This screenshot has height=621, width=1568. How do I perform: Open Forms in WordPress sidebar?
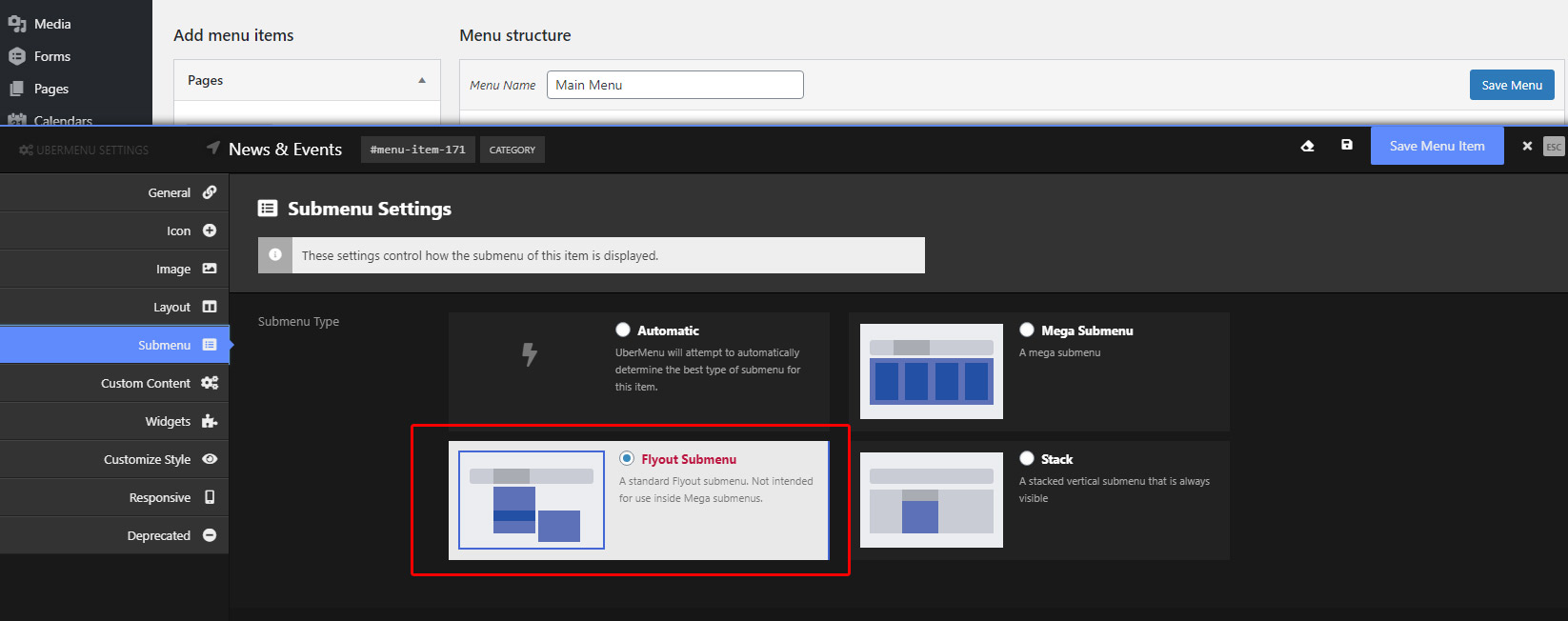pos(51,56)
